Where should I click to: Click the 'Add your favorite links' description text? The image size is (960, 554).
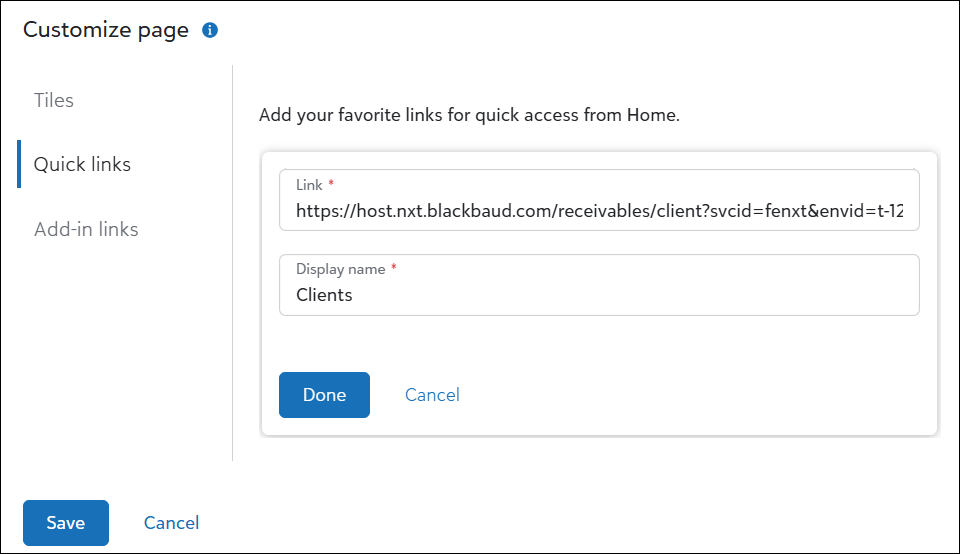[469, 115]
